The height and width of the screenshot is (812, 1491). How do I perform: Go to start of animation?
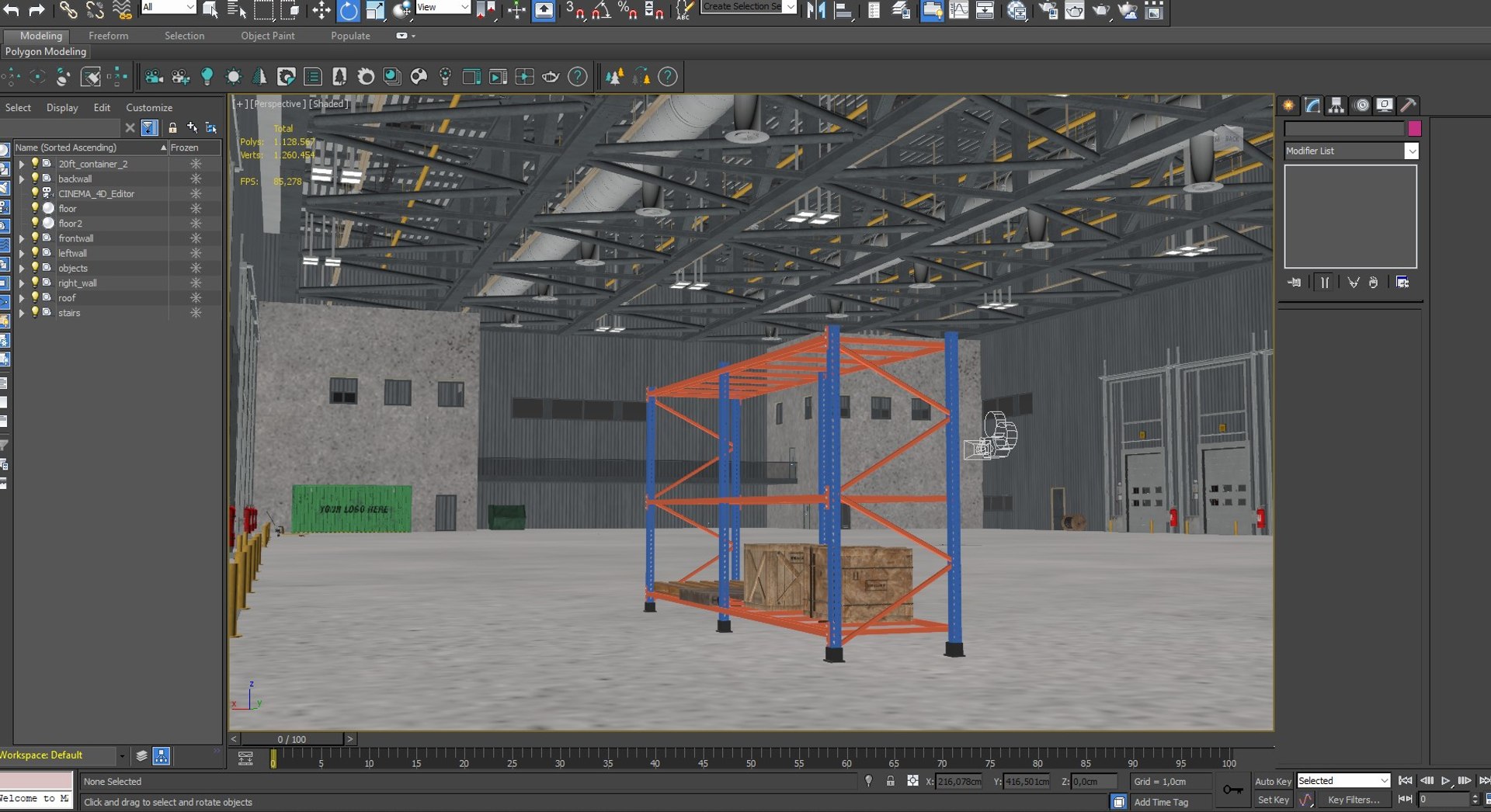tap(1405, 780)
